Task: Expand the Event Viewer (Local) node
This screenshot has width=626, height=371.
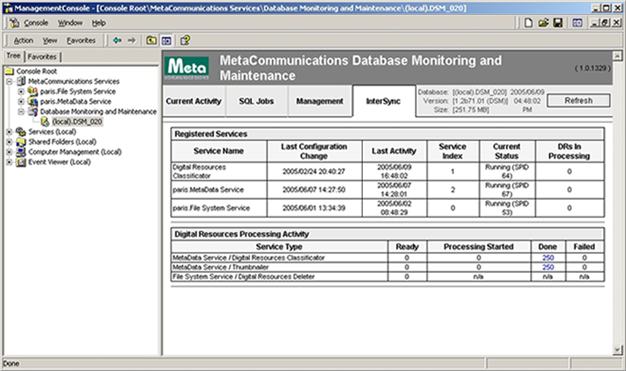Action: pos(9,162)
